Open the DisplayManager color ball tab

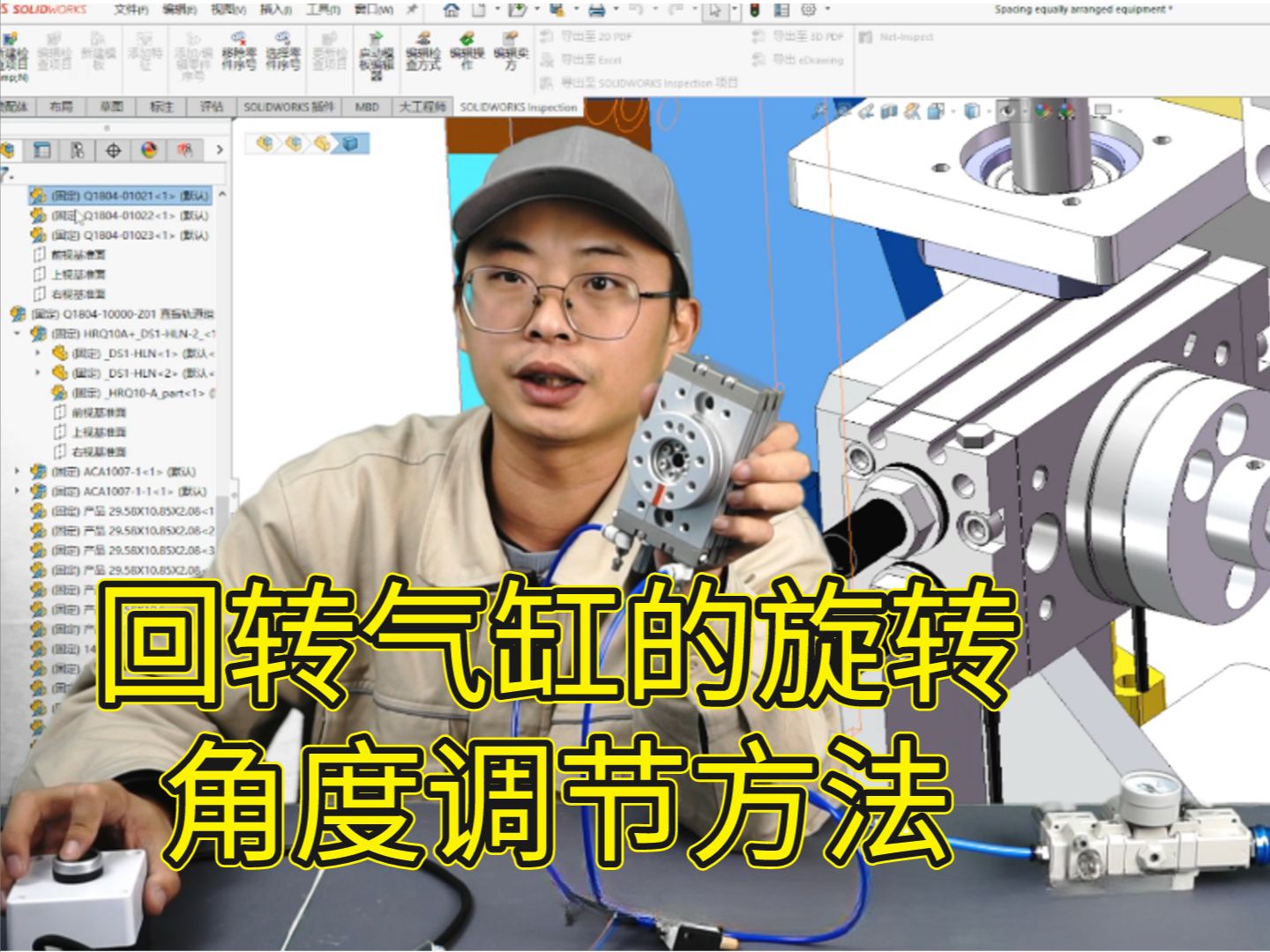pos(149,151)
